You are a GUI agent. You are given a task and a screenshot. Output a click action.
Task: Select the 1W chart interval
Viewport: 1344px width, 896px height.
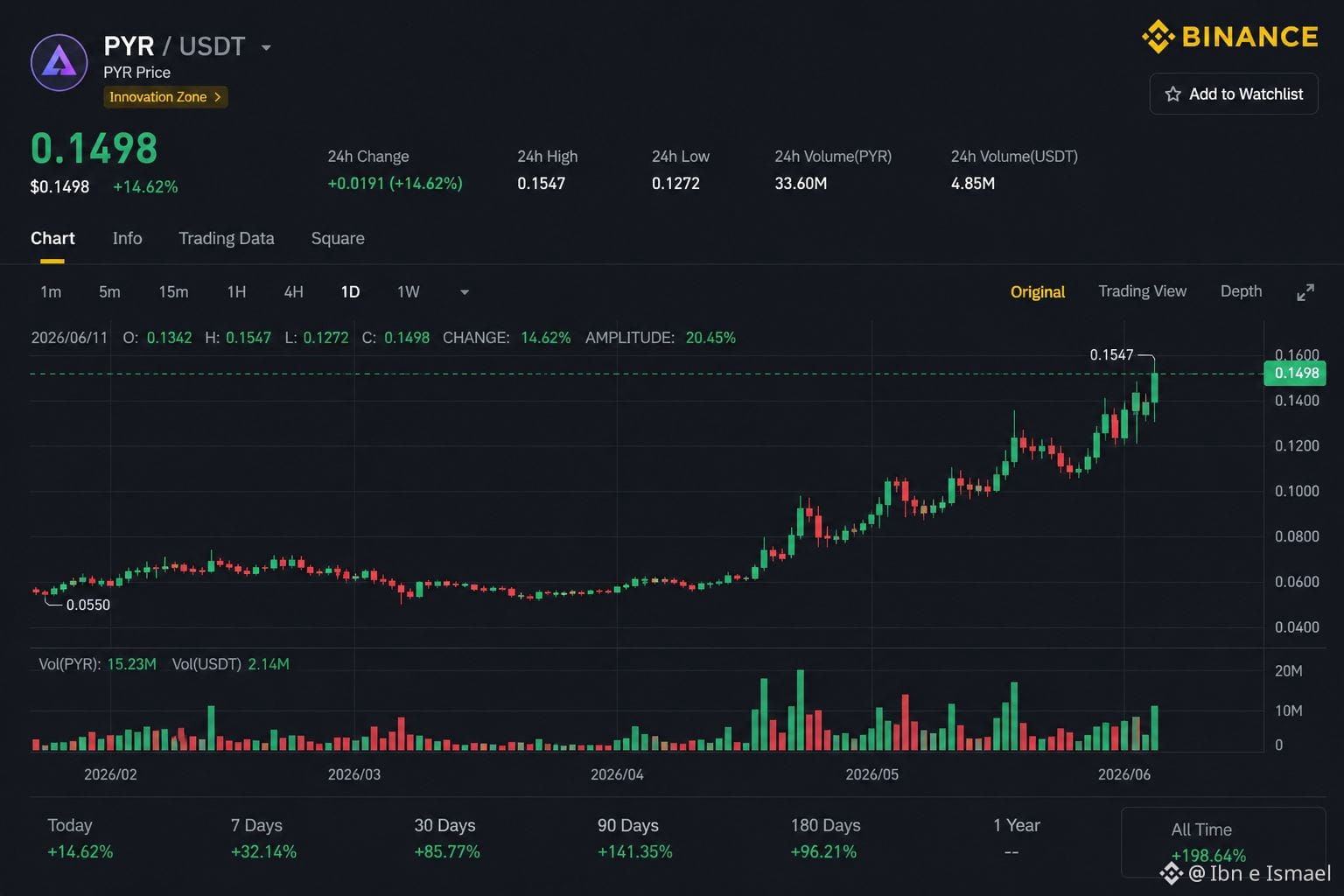click(409, 291)
